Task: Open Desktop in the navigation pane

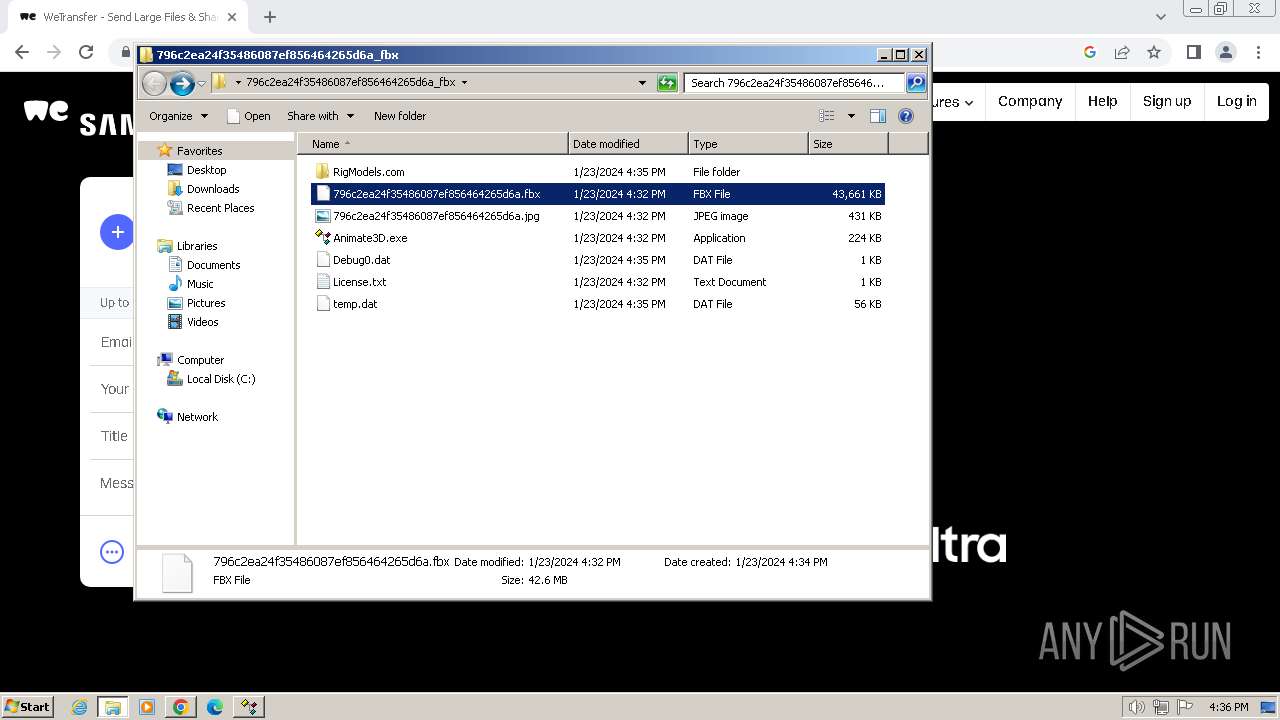Action: [206, 170]
